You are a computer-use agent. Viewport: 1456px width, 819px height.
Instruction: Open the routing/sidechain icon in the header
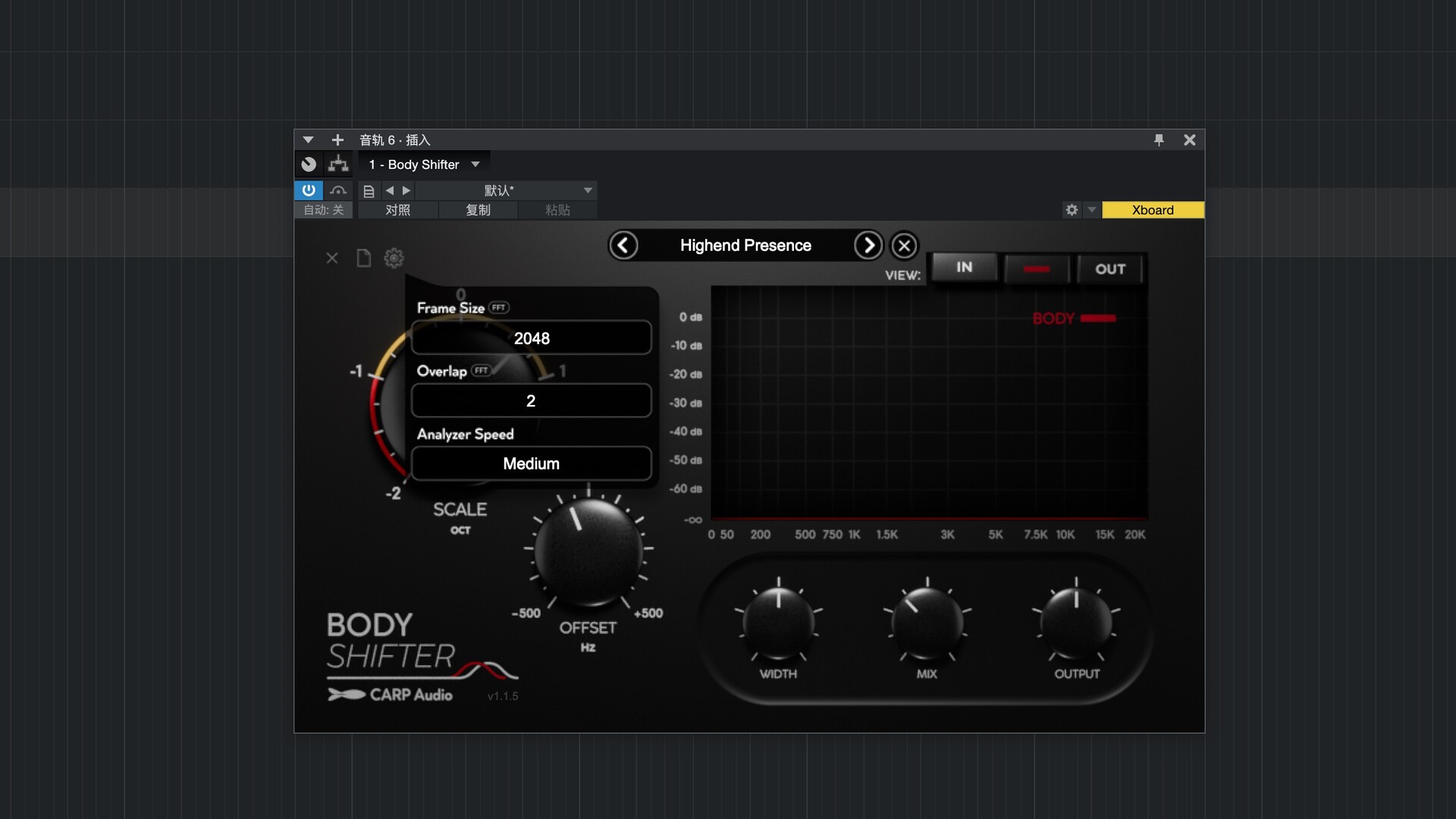point(338,164)
